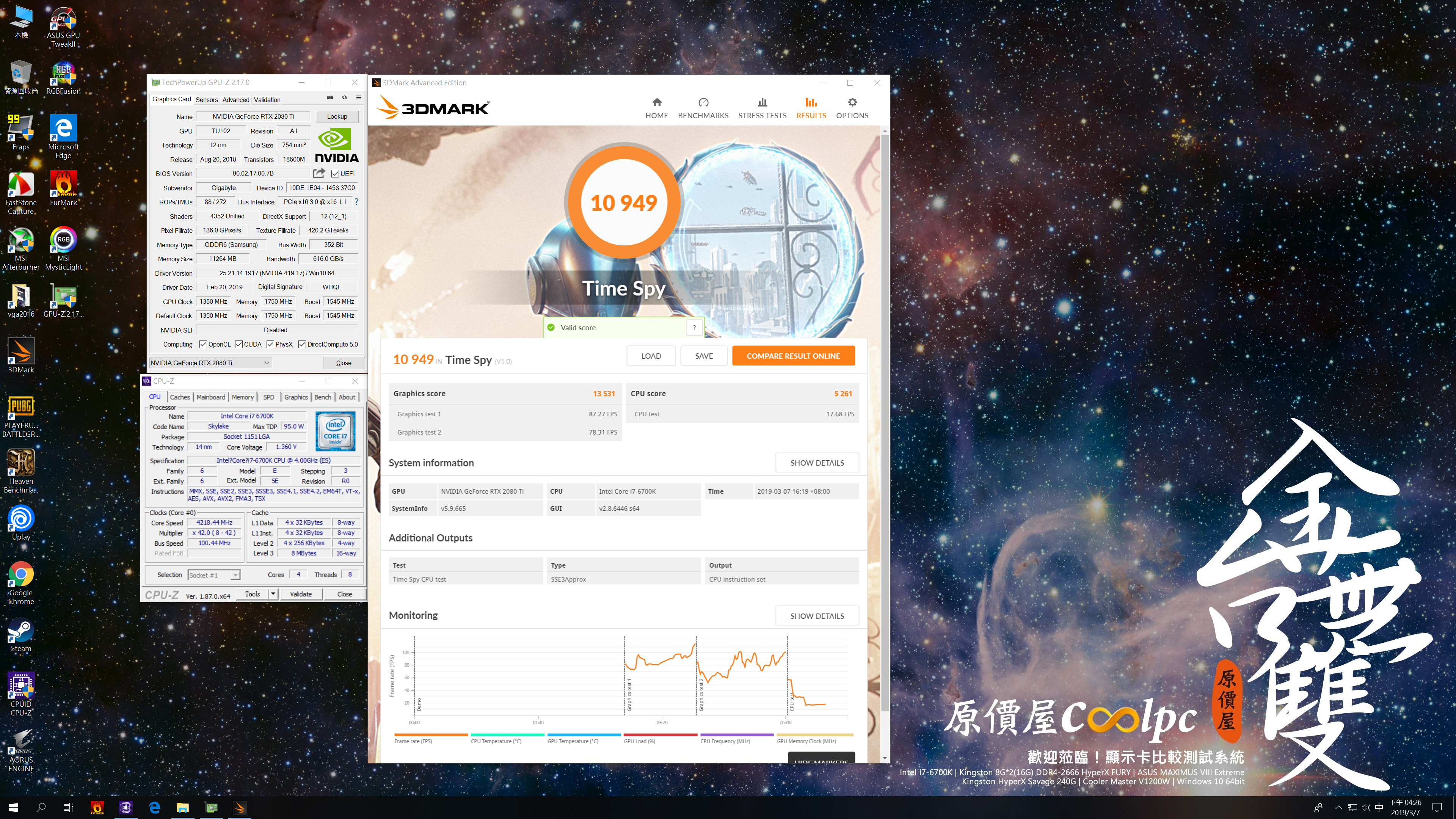This screenshot has width=1456, height=819.
Task: Toggle the OpenCL checkbox in GPU-Z
Action: pos(203,344)
